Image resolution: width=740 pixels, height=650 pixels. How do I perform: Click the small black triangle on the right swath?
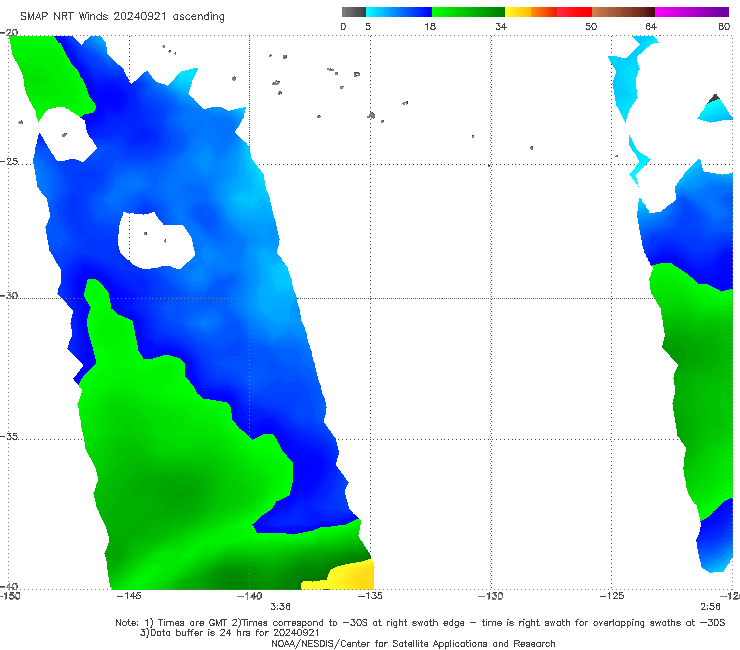click(x=715, y=98)
